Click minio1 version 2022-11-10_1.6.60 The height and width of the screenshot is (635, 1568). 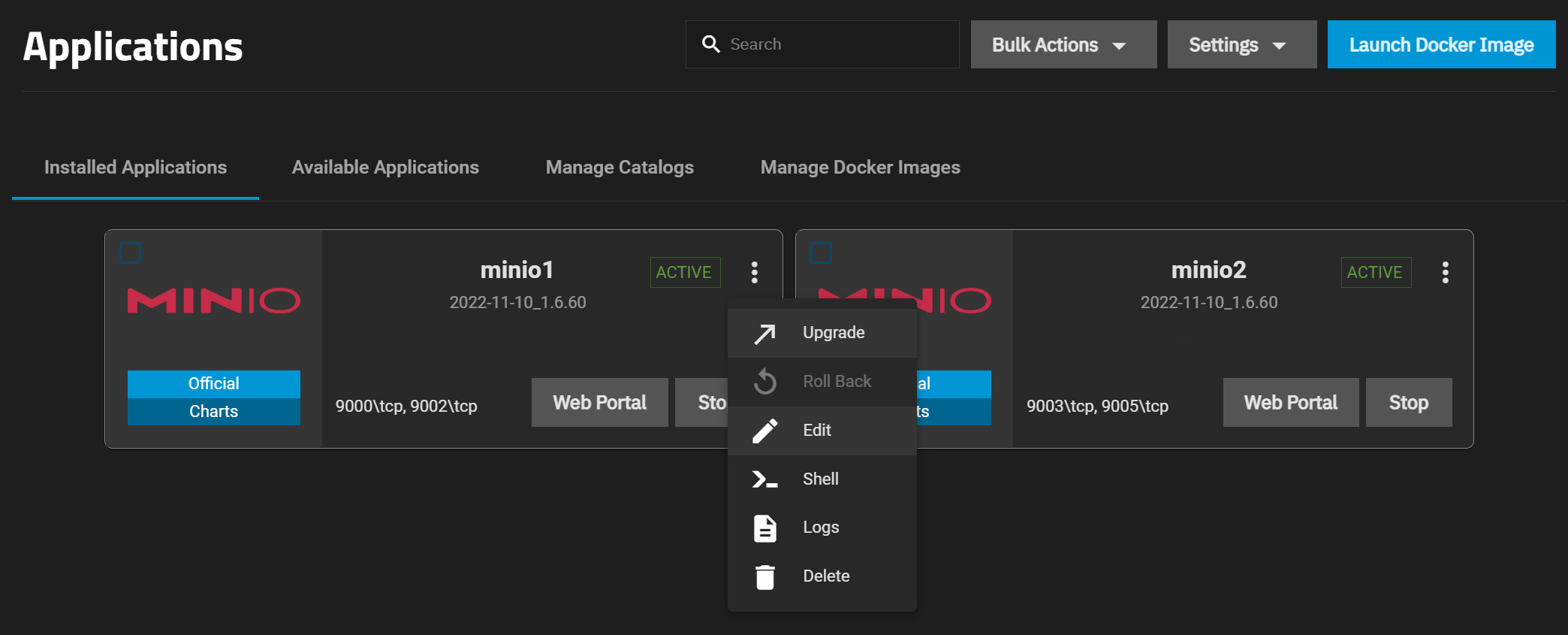coord(517,303)
